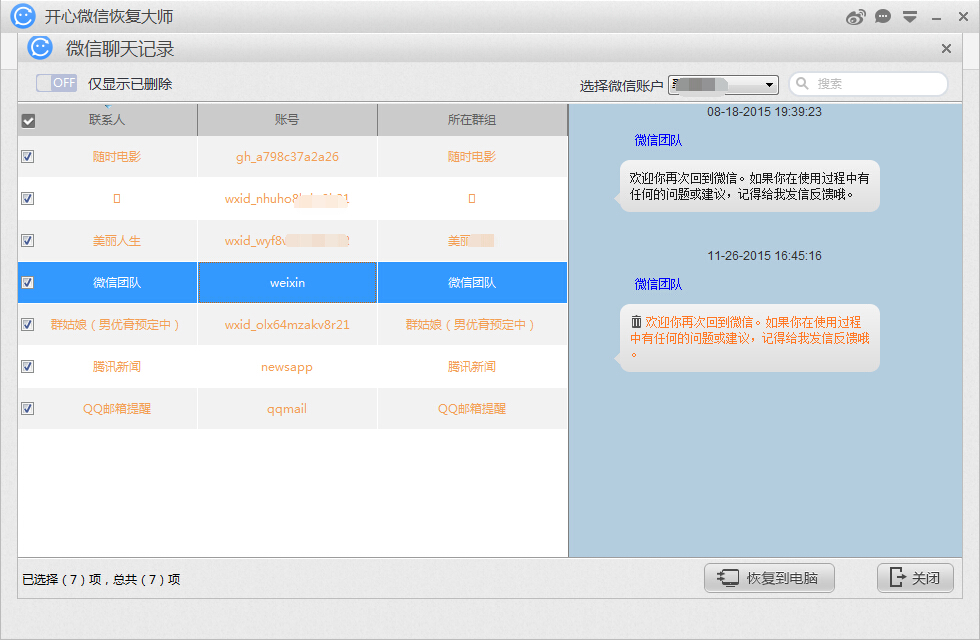Click 微信团队 sender of 08-18-2015 message
The height and width of the screenshot is (640, 980).
pos(658,140)
